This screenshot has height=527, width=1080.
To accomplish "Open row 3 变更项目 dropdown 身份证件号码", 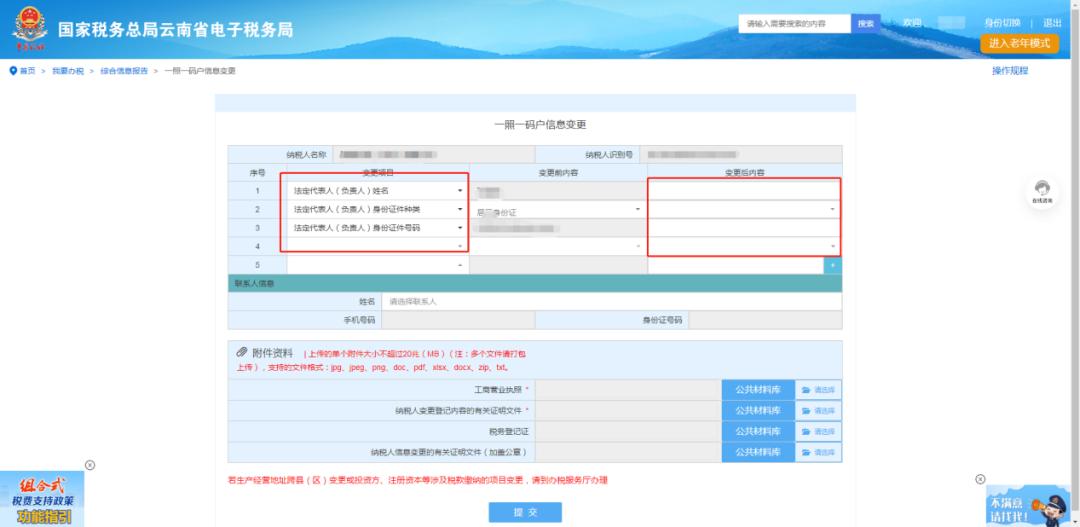I will [377, 227].
